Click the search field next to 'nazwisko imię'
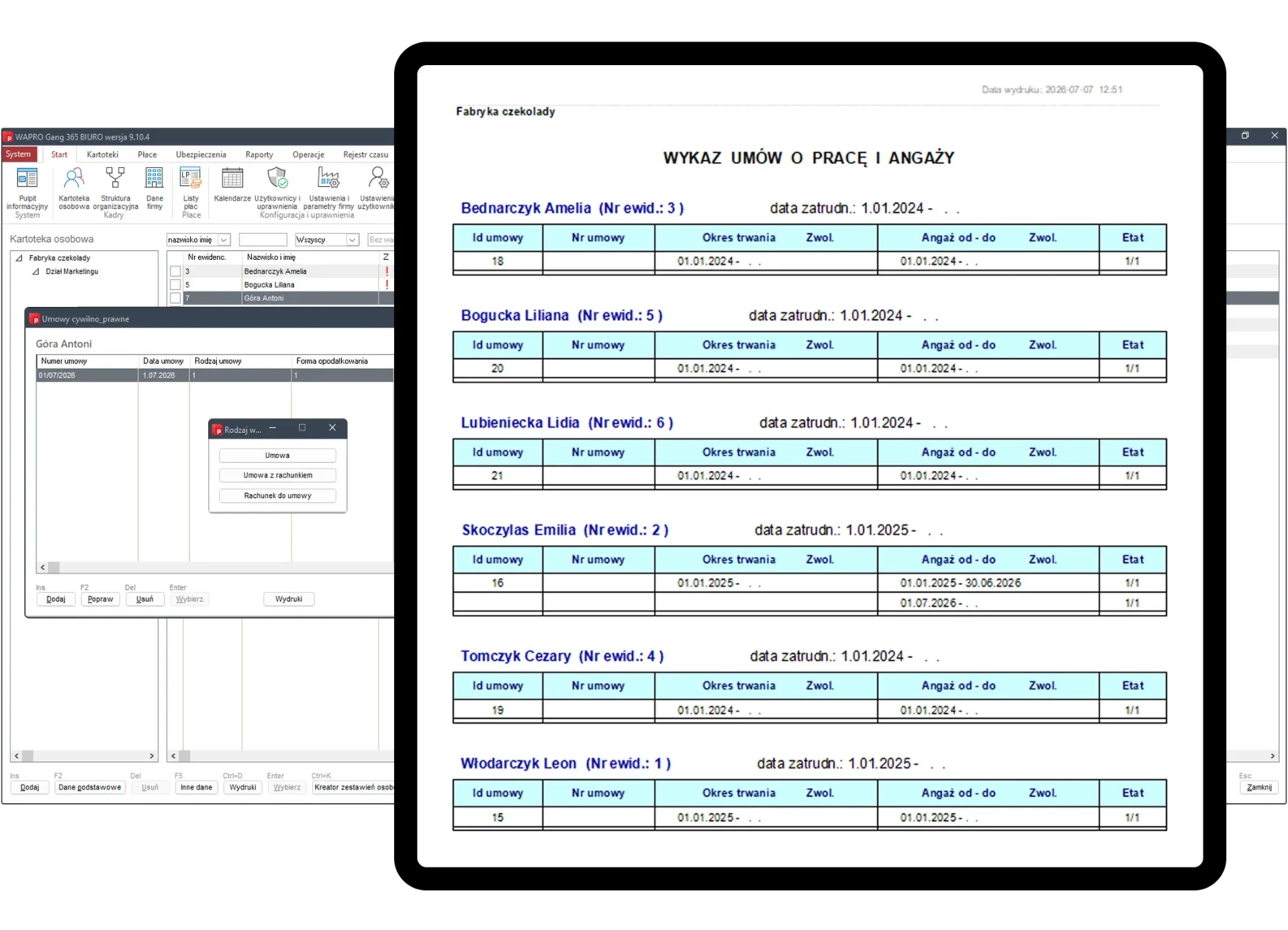Viewport: 1288px width, 930px height. 262,240
